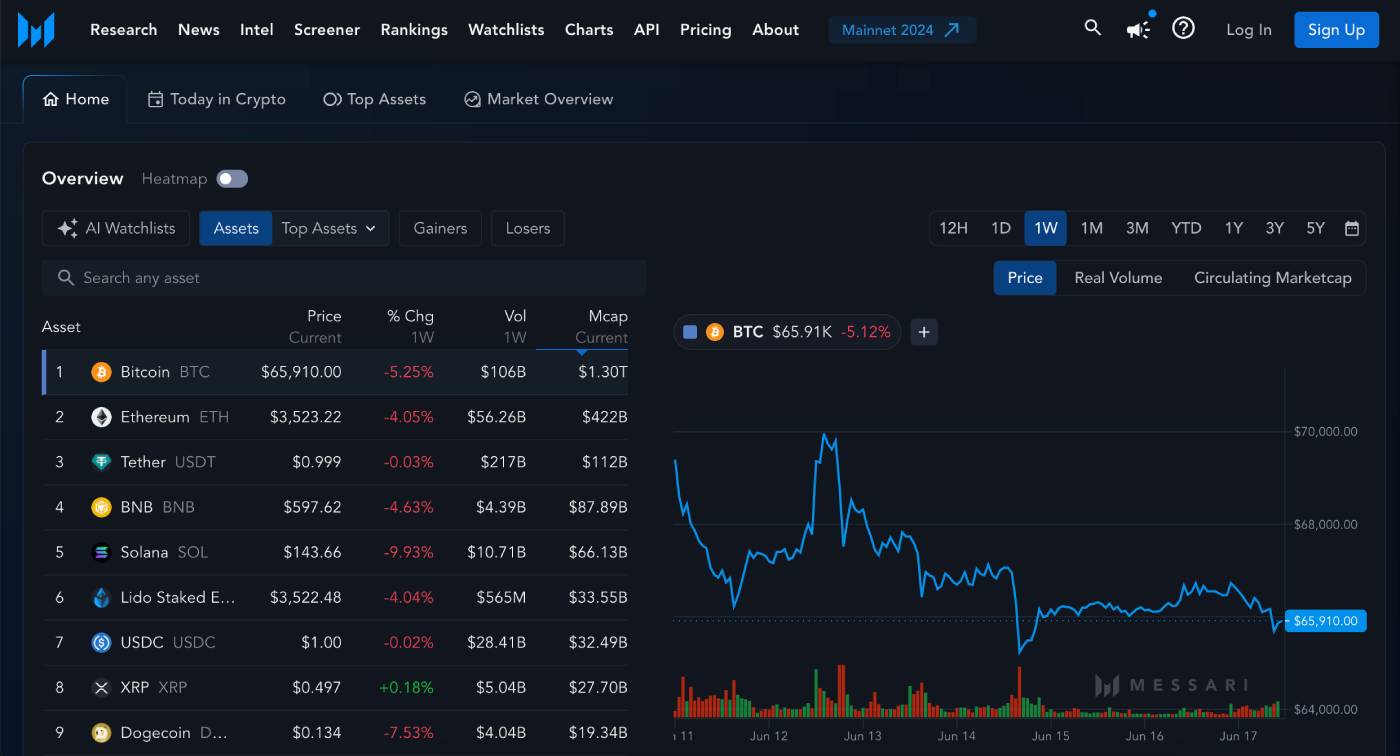The height and width of the screenshot is (756, 1400).
Task: Sort table by Price Current column
Action: pyautogui.click(x=315, y=326)
